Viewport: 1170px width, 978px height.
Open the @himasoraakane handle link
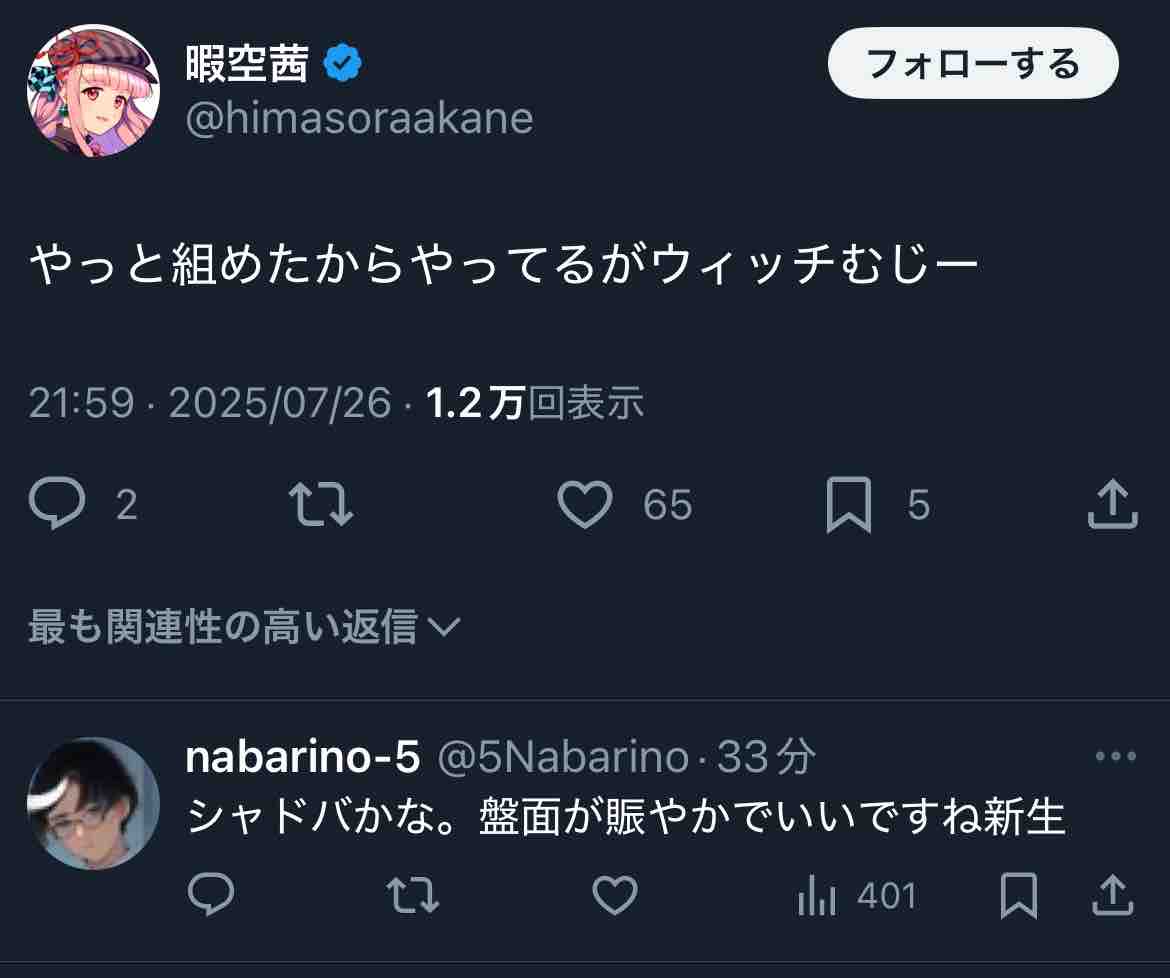[x=360, y=118]
